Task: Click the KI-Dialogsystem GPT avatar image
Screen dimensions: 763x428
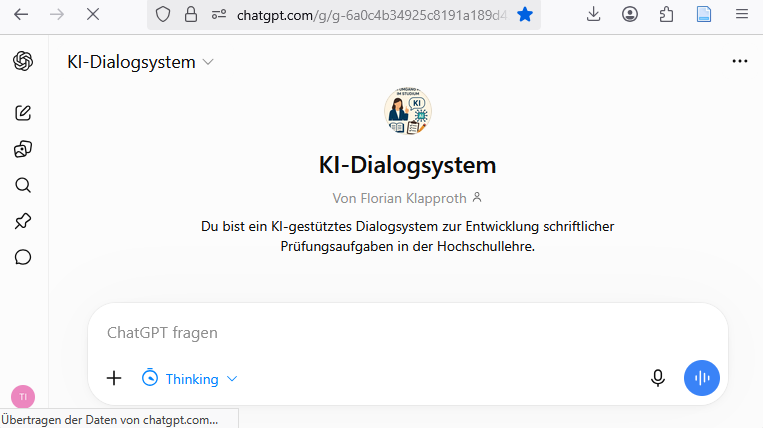Action: (x=408, y=111)
